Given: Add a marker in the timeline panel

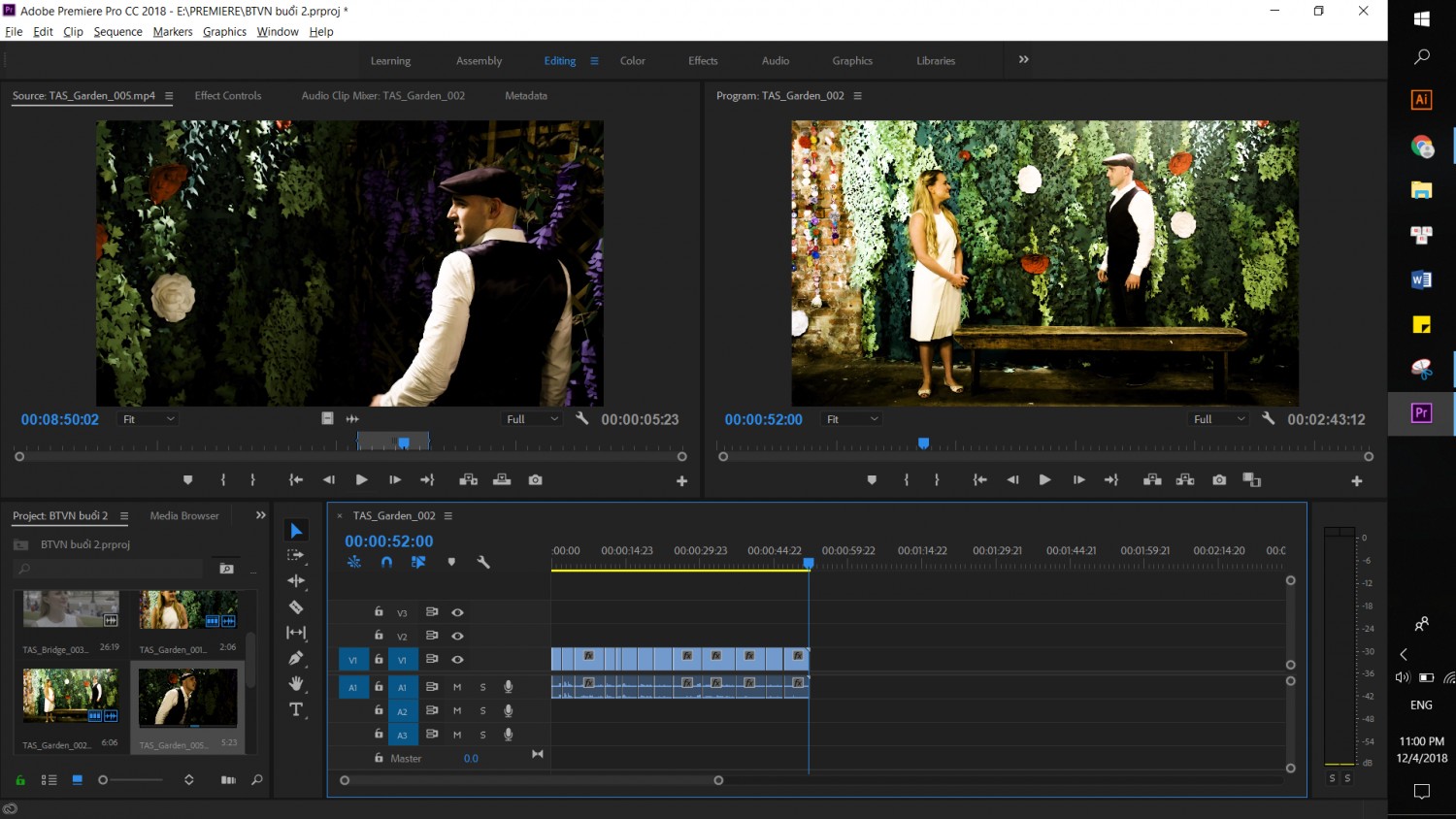Looking at the screenshot, I should [451, 562].
